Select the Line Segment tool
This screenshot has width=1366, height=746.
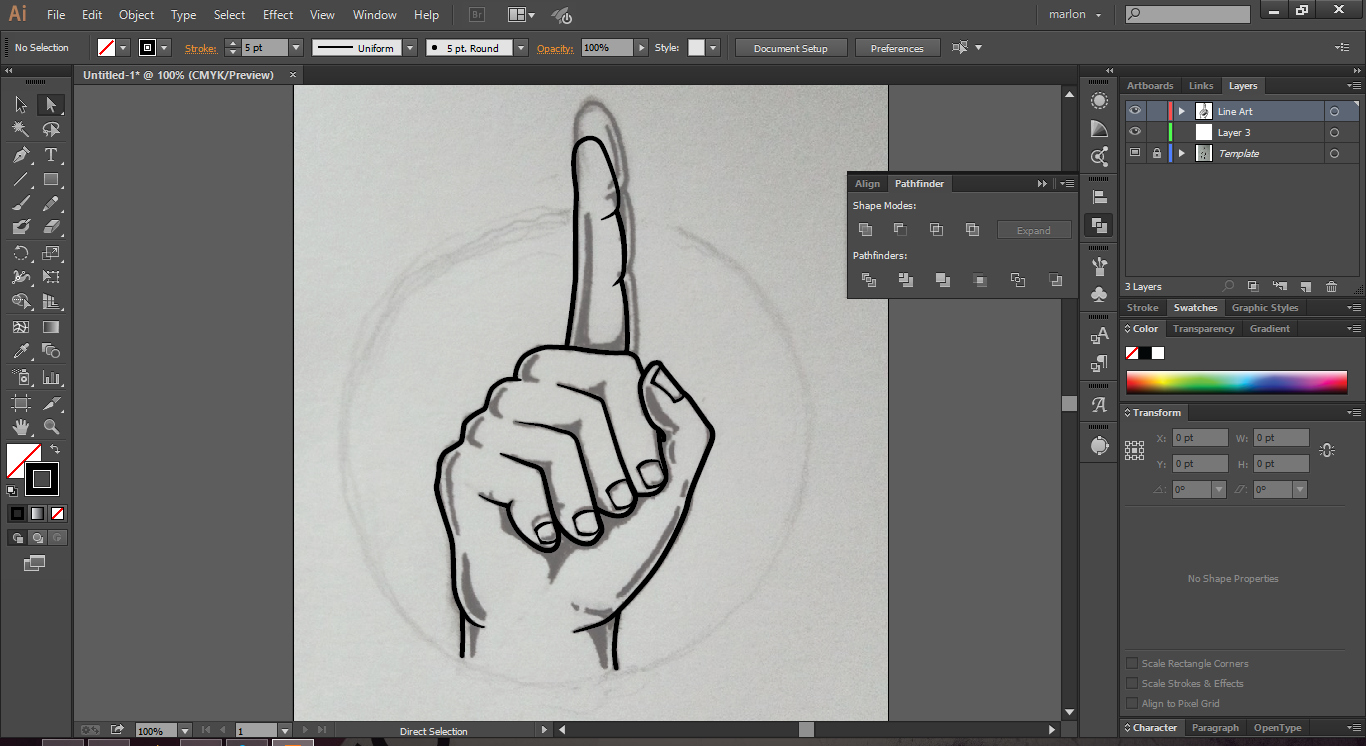click(21, 180)
